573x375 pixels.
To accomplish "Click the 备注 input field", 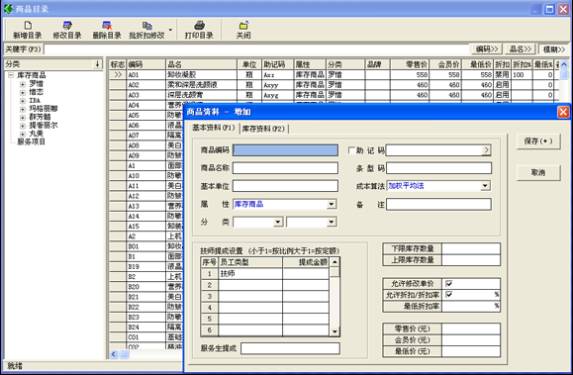I will pyautogui.click(x=439, y=204).
